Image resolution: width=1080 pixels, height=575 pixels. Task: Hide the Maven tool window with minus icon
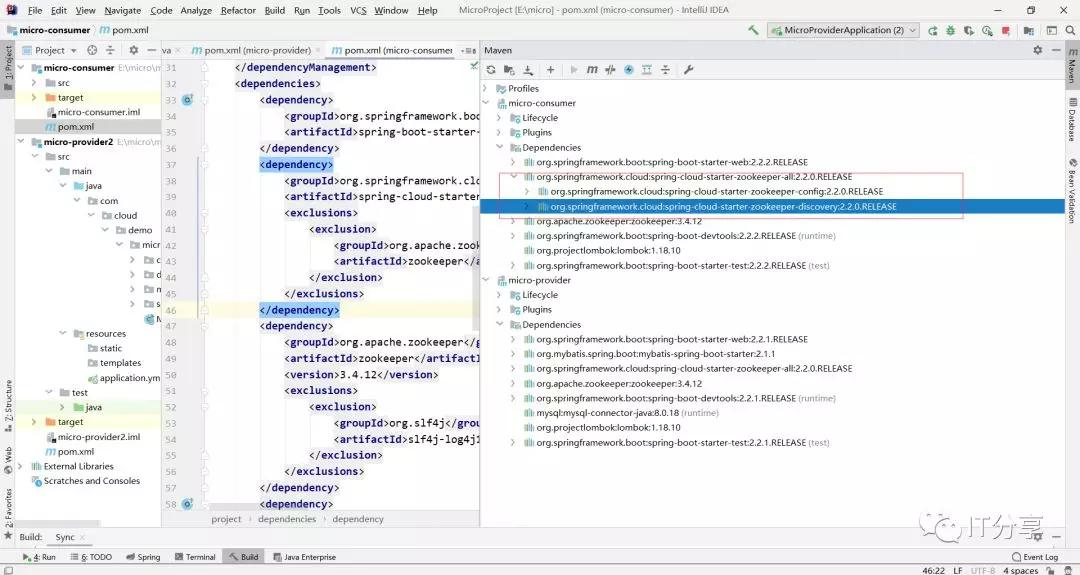tap(1055, 50)
